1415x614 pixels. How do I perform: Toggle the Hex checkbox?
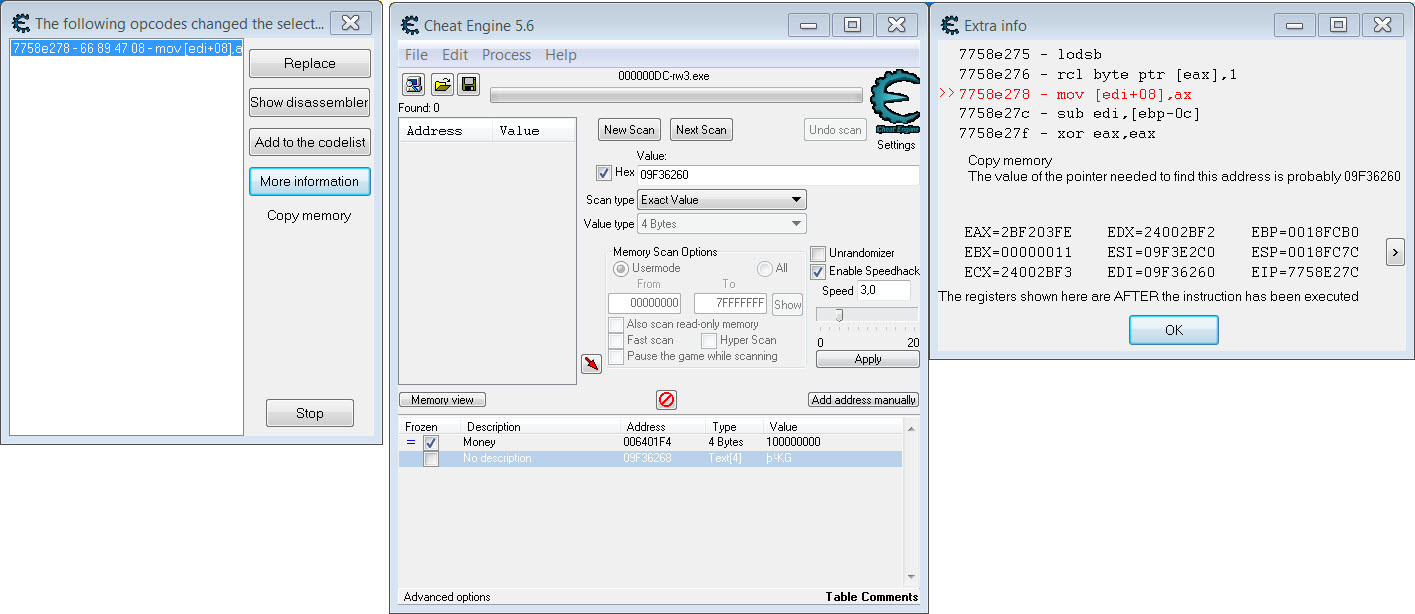(604, 173)
